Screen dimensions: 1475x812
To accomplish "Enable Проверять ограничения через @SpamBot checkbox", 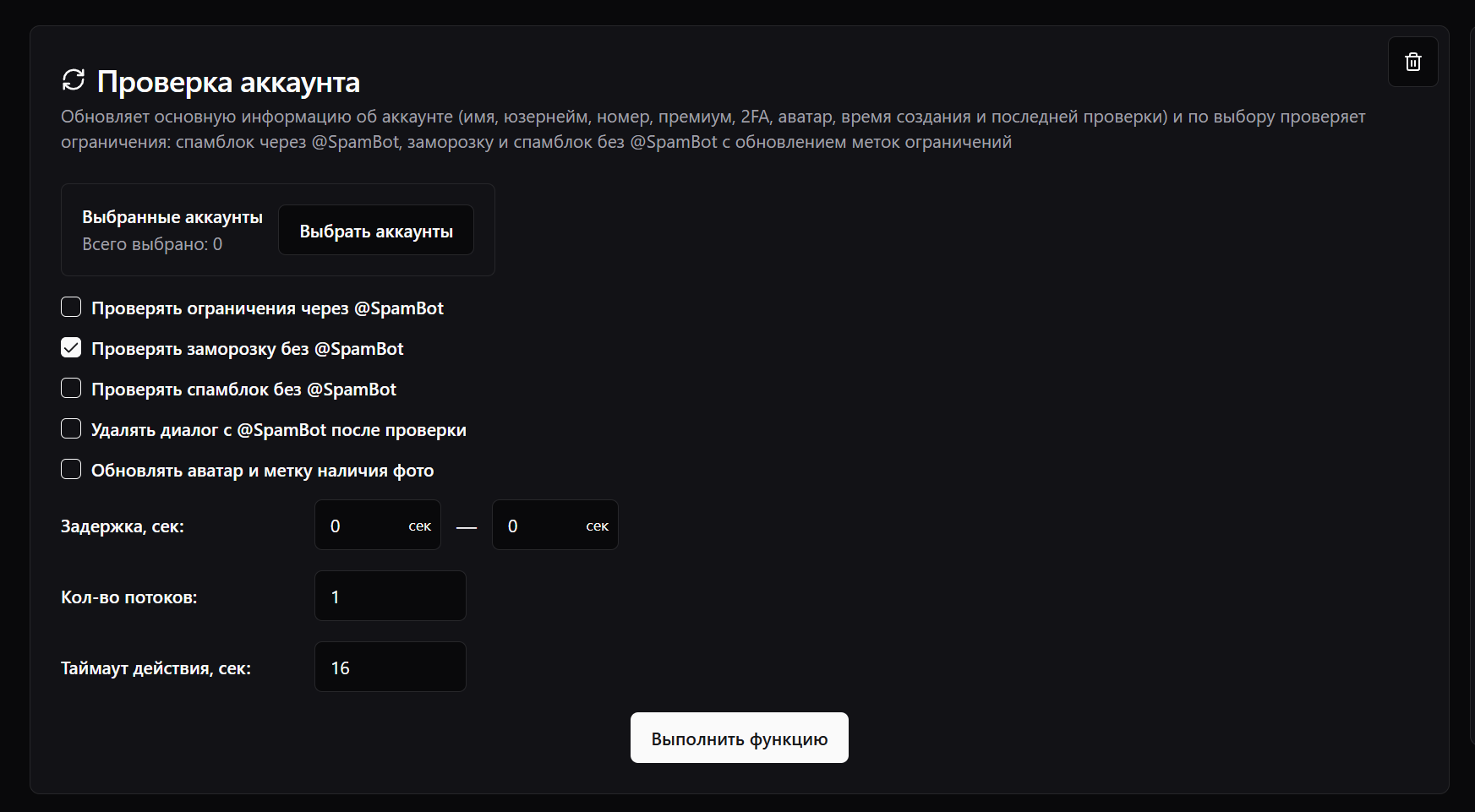I will tap(71, 308).
